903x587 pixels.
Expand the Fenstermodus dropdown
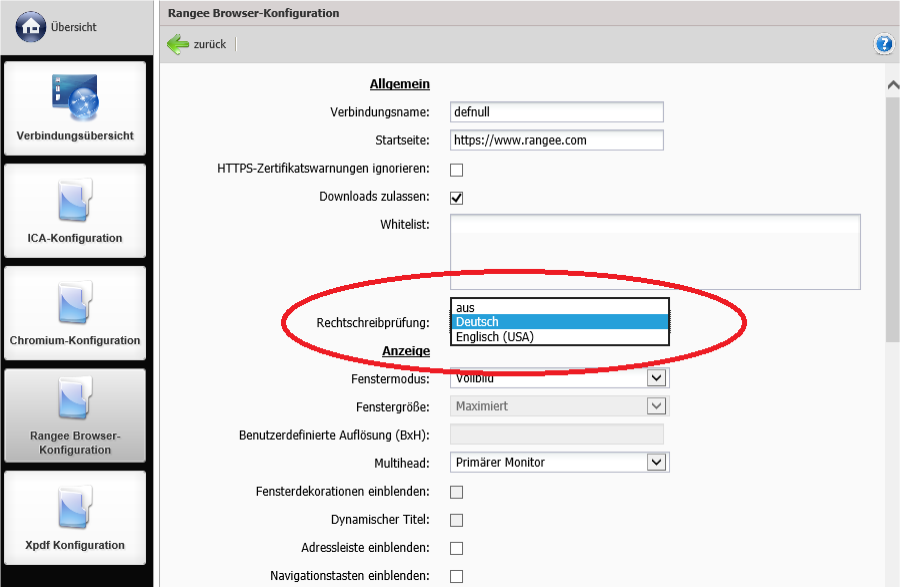click(656, 378)
